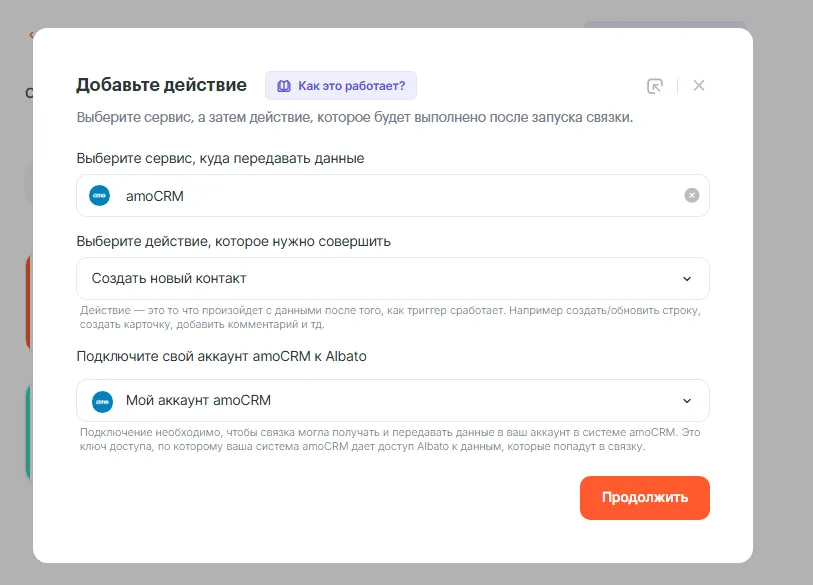The width and height of the screenshot is (813, 585).
Task: Click the connection hint text below account dropdown
Action: point(390,439)
